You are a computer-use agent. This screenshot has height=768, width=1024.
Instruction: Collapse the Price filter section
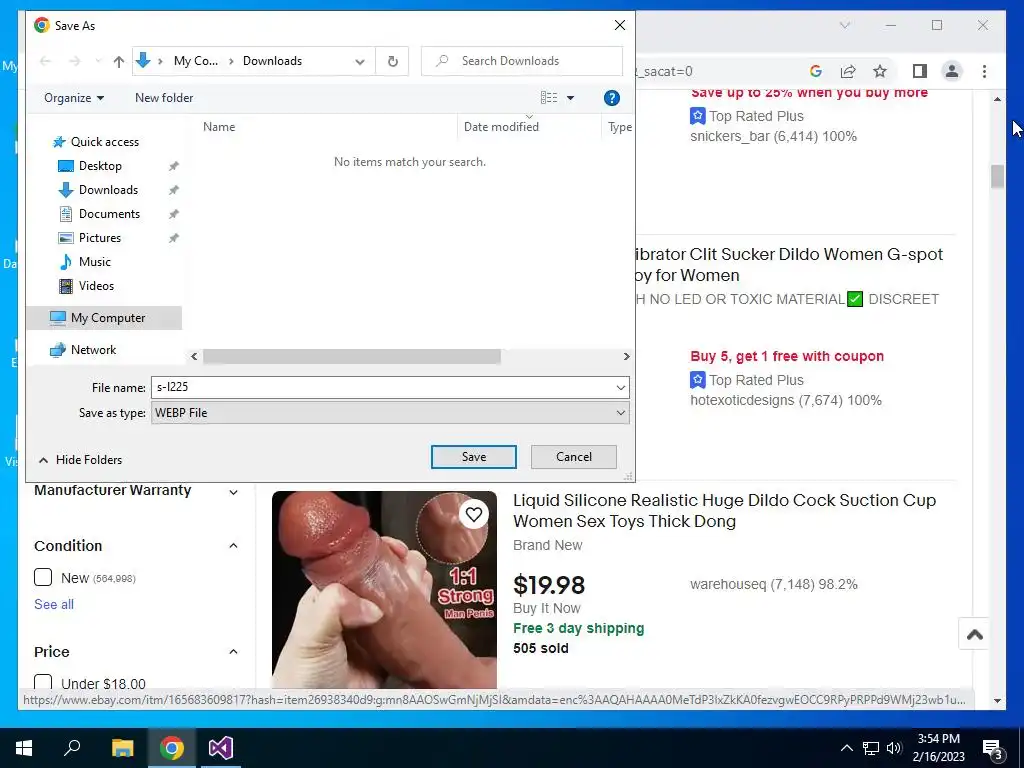point(233,652)
